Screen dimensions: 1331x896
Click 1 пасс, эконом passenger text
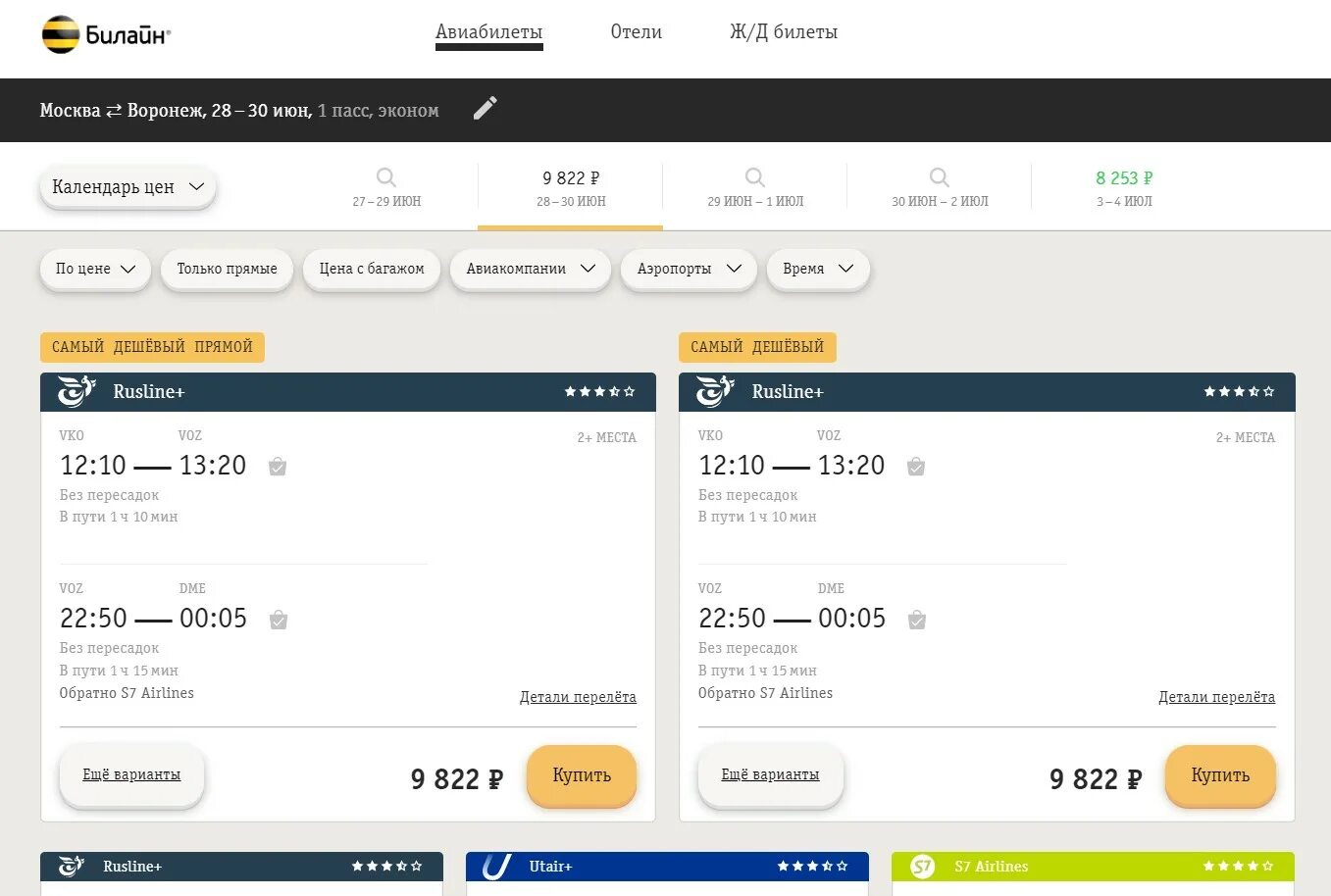click(379, 111)
